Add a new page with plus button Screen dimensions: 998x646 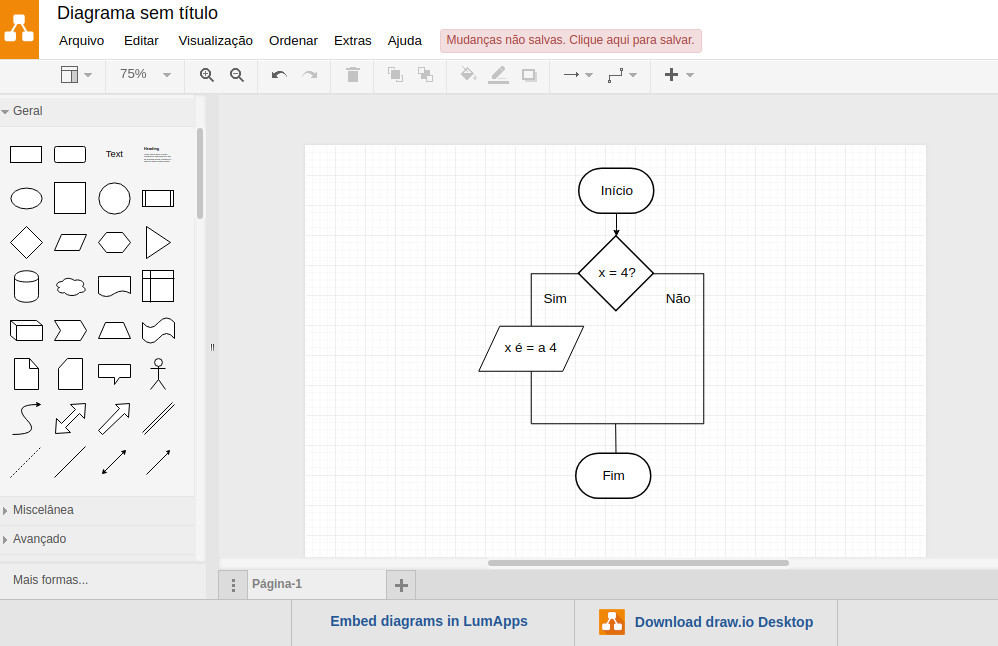(x=401, y=585)
